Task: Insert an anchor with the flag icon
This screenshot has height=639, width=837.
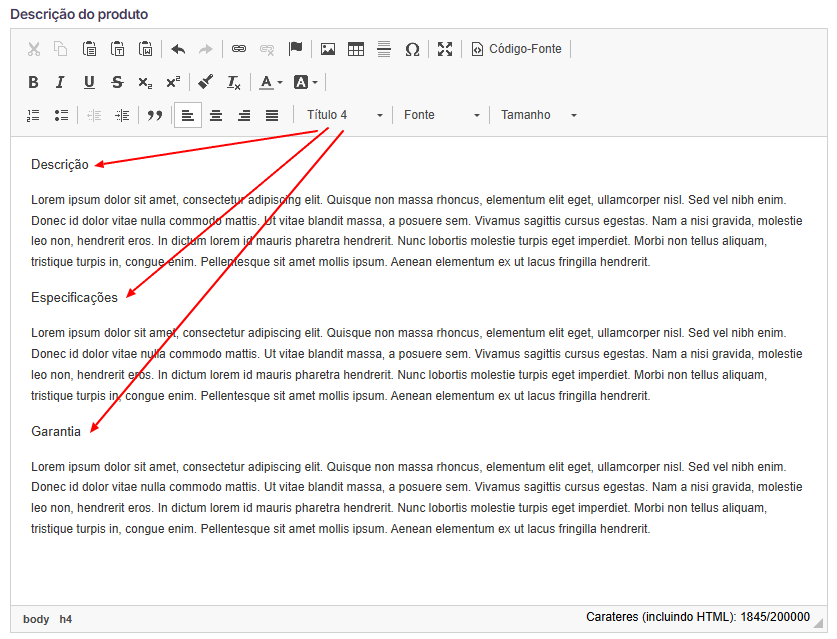Action: (295, 49)
